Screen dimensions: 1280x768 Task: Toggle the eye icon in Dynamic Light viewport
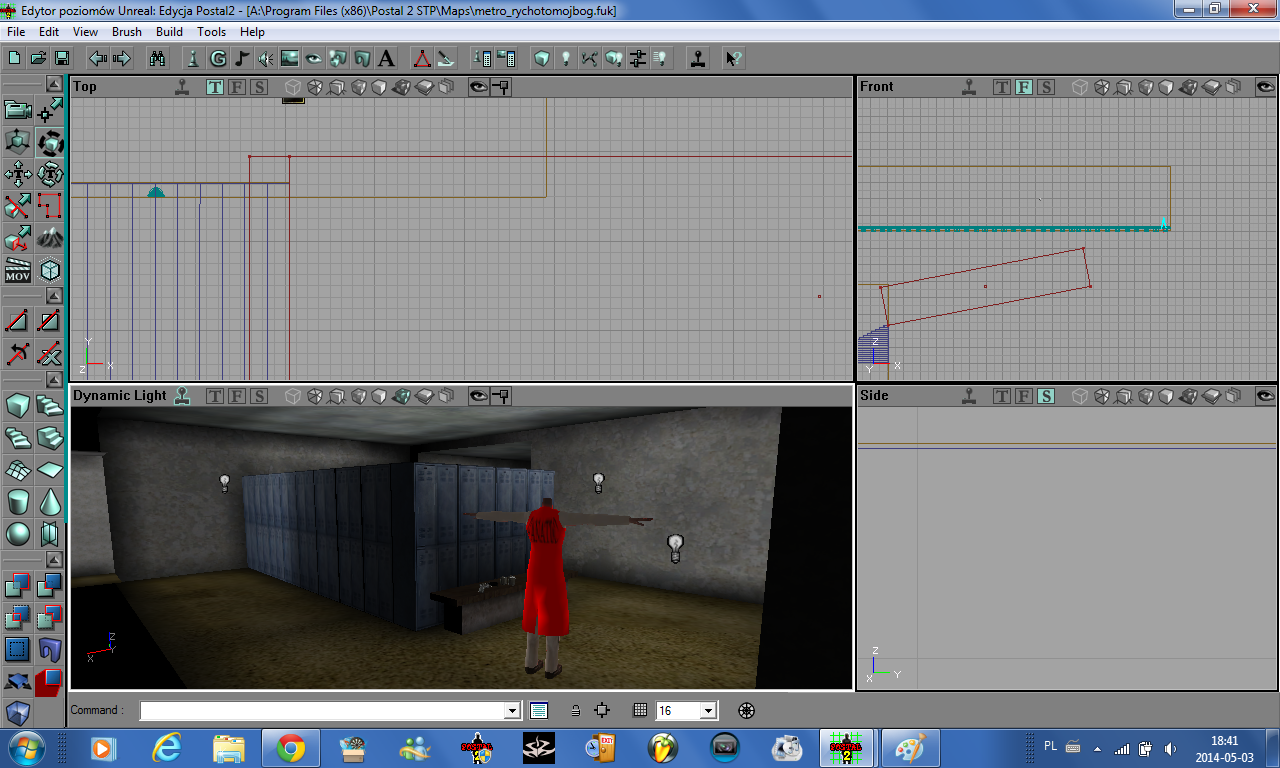479,396
